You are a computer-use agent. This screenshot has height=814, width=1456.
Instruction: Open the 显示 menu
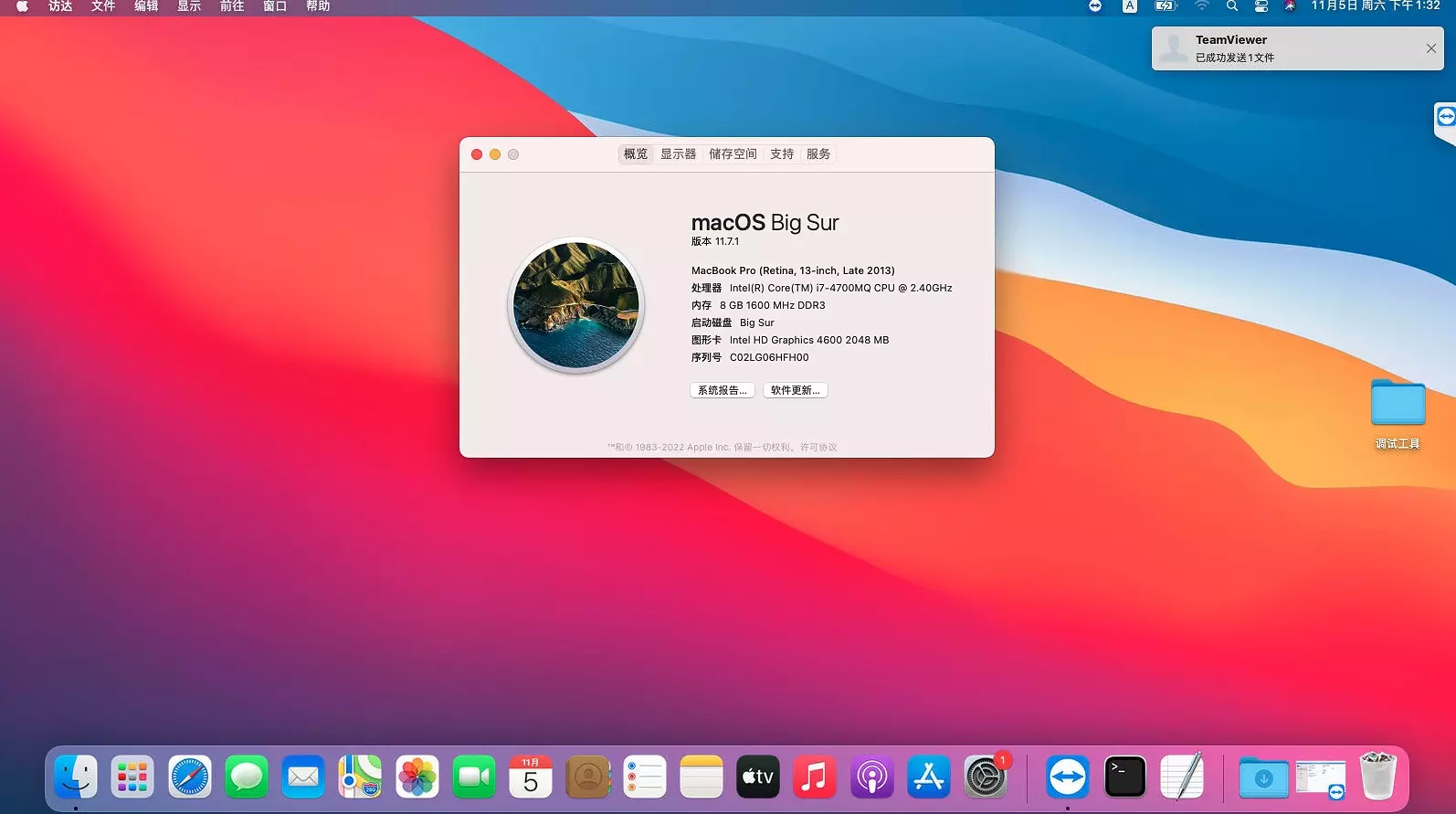click(x=189, y=6)
